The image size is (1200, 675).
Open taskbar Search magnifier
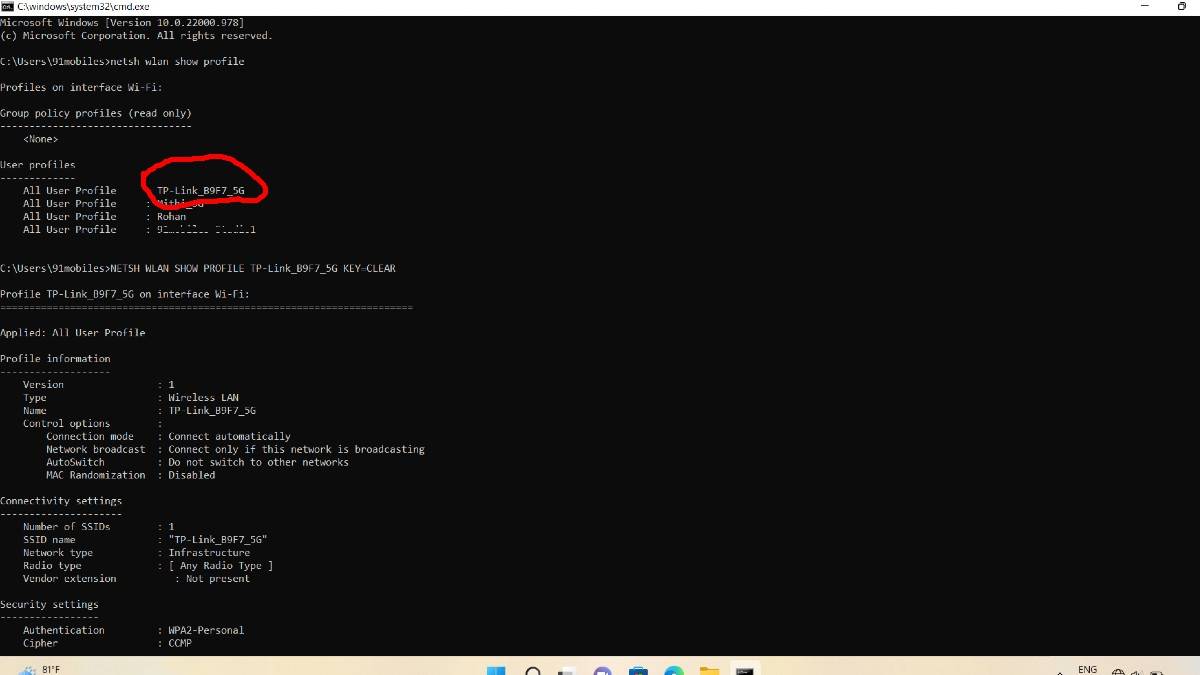tap(533, 671)
